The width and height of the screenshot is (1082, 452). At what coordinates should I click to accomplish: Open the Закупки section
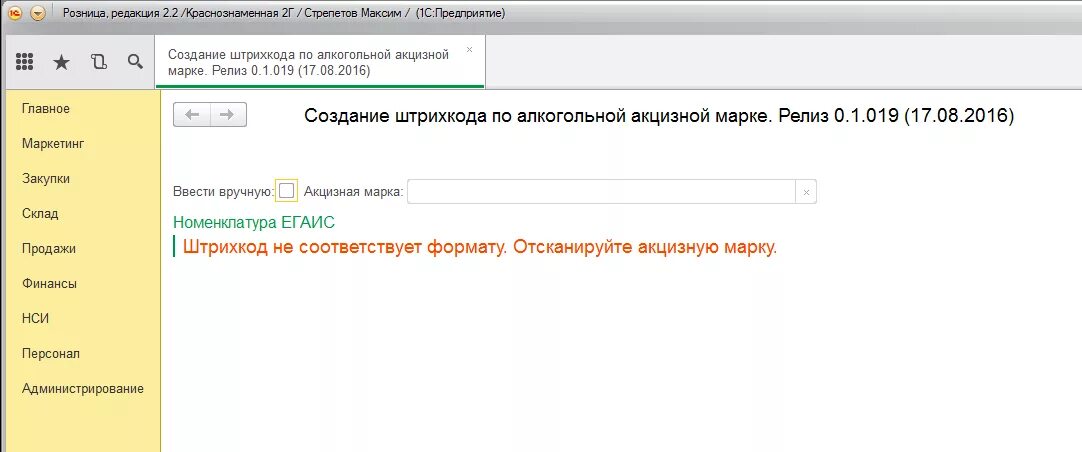click(x=46, y=179)
